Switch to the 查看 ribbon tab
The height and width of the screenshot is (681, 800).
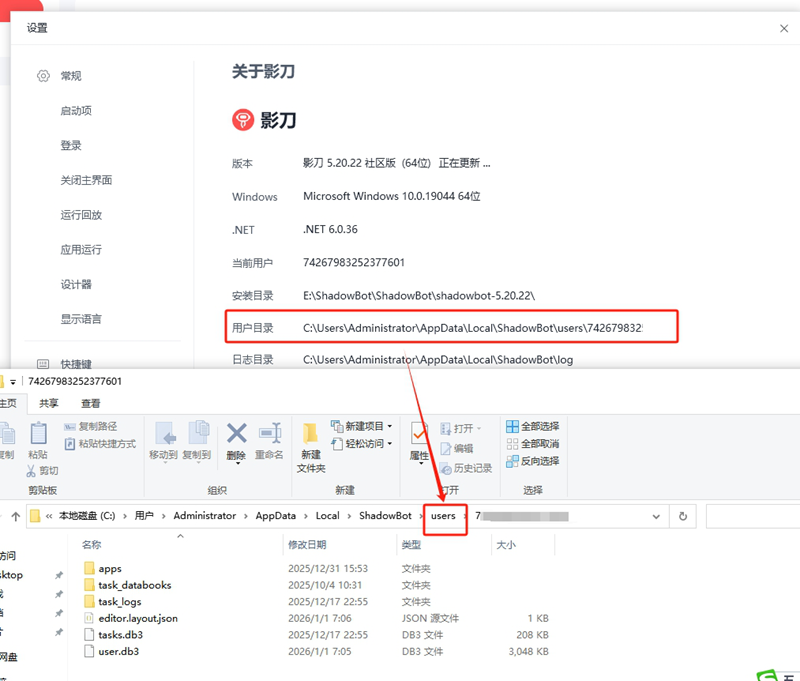pos(91,403)
